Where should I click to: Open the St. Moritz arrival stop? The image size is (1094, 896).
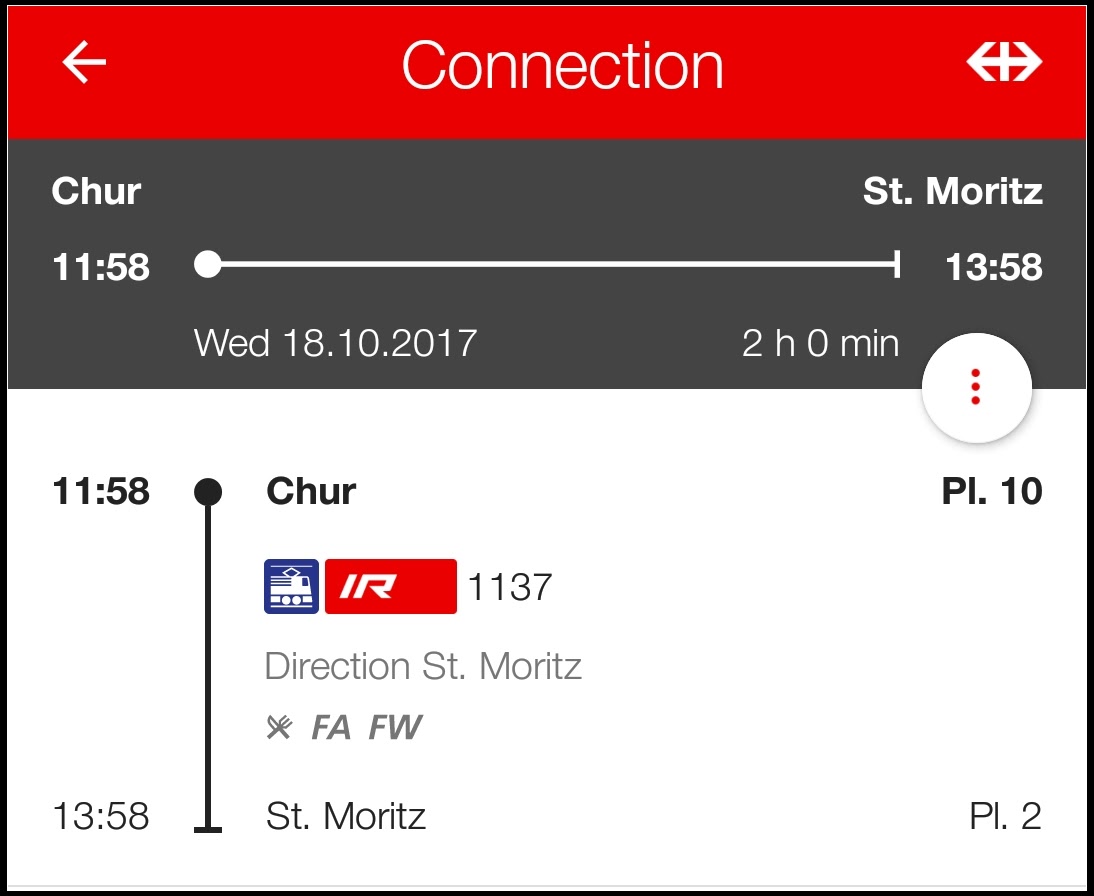point(346,817)
